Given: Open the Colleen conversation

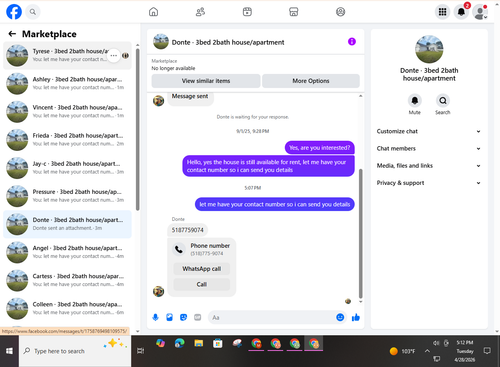Looking at the screenshot, I should click(x=67, y=309).
